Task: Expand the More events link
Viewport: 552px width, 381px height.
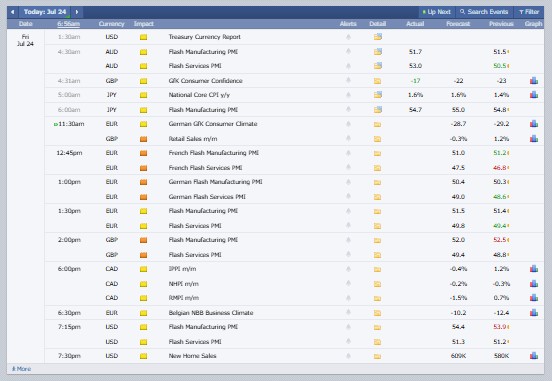Action: pyautogui.click(x=21, y=369)
